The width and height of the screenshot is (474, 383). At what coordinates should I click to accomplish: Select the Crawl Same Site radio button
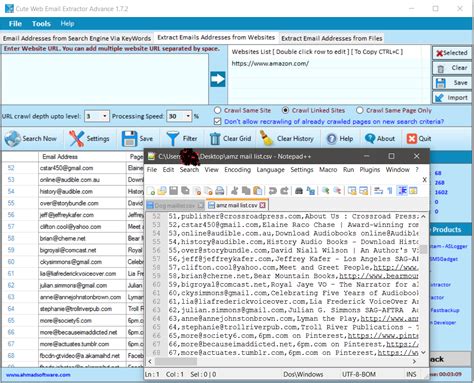coord(217,110)
